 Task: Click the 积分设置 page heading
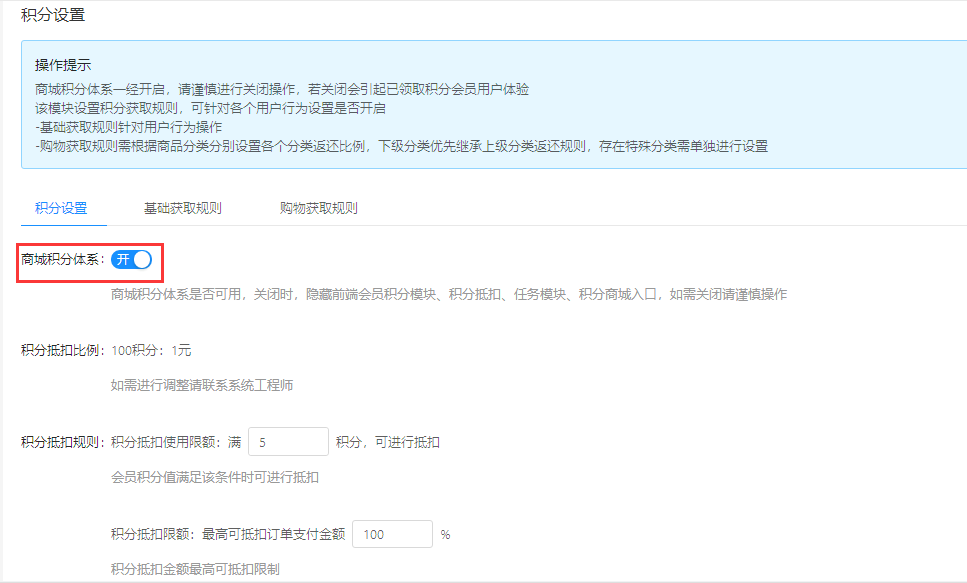(53, 15)
